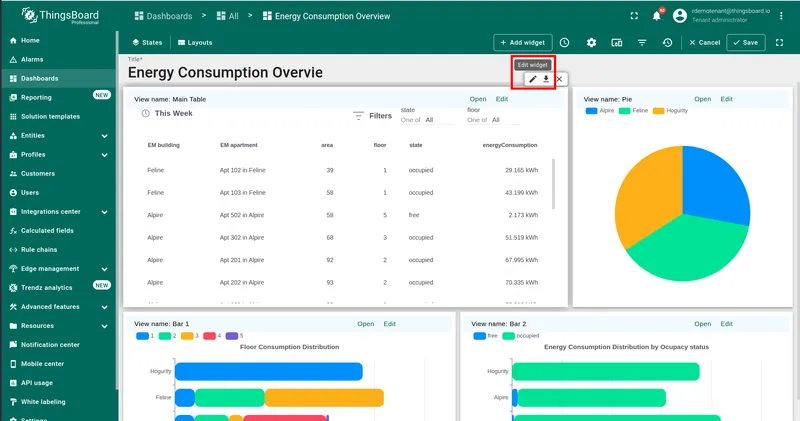Open the top-right three-dot menu
This screenshot has height=421, width=800.
point(781,16)
